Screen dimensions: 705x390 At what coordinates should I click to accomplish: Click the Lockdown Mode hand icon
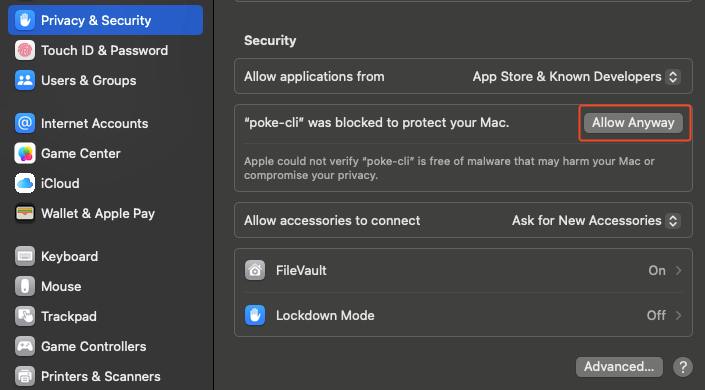255,315
